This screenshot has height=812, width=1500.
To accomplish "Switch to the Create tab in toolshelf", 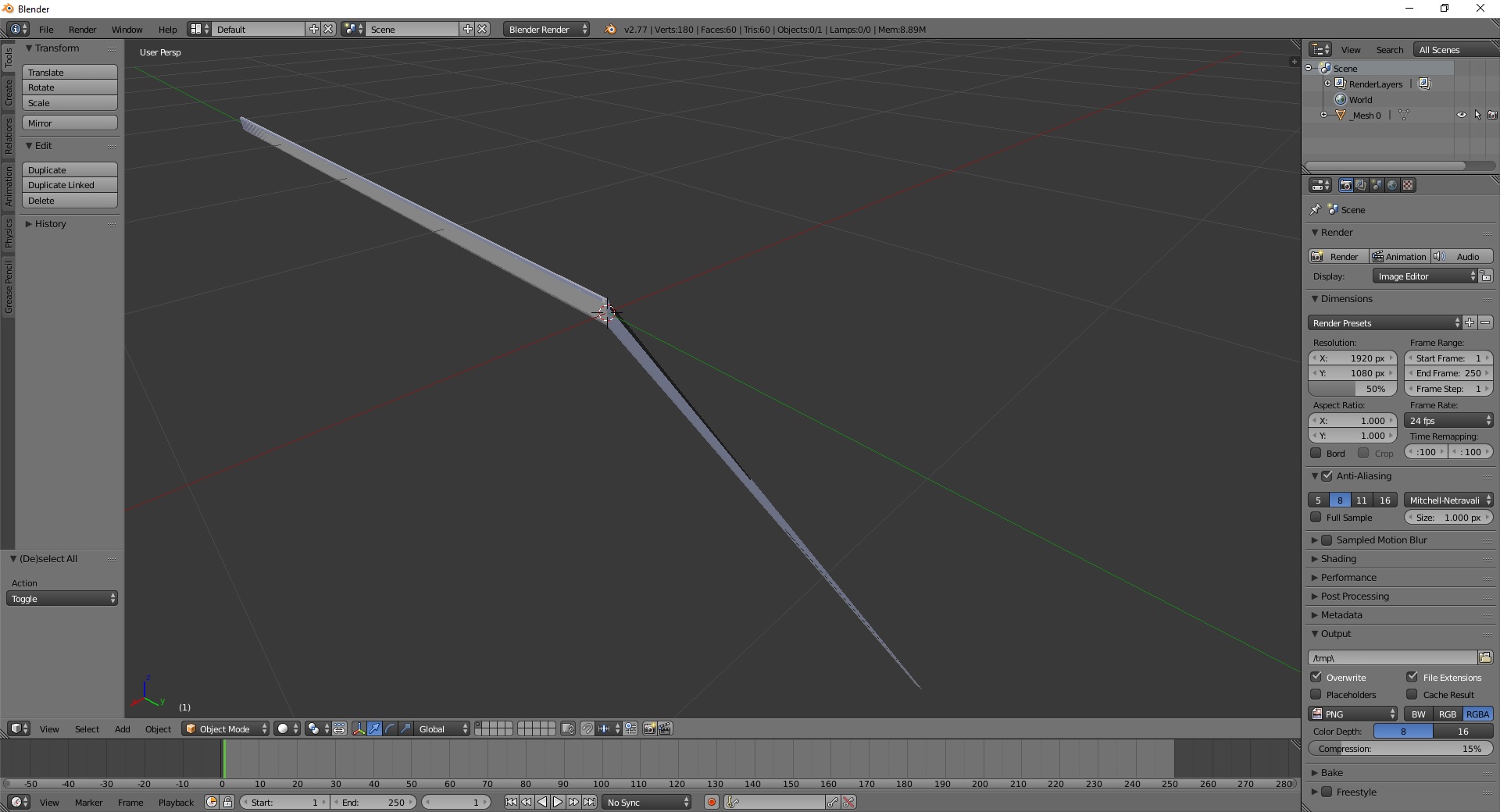I will 9,92.
